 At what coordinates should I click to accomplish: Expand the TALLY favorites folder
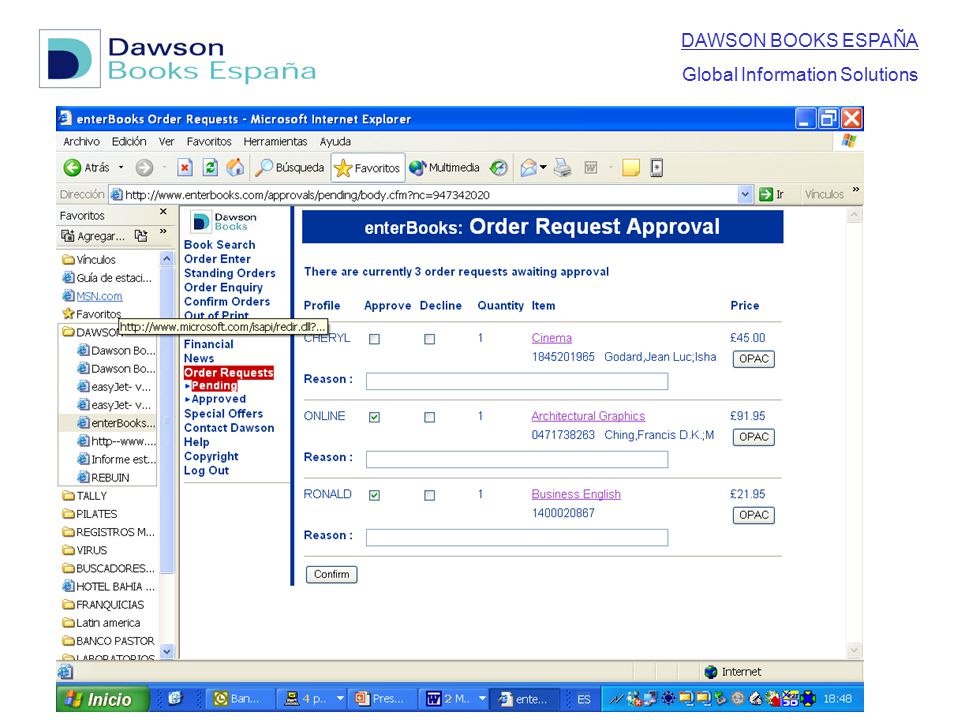click(84, 496)
